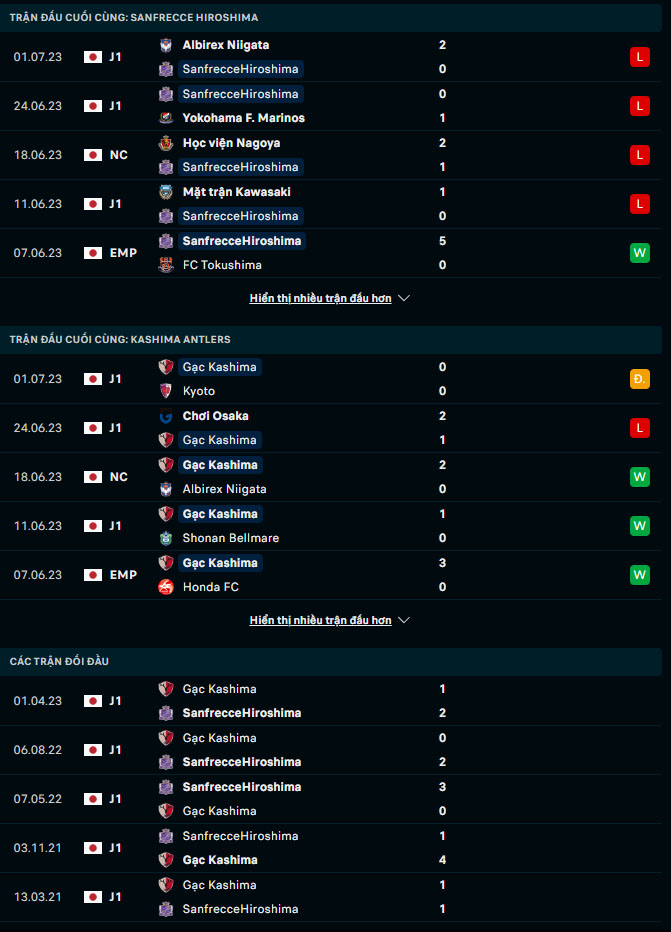The height and width of the screenshot is (932, 671).
Task: Click the Albirex Niigata club crest in the 01.07.23 match
Action: click(166, 45)
